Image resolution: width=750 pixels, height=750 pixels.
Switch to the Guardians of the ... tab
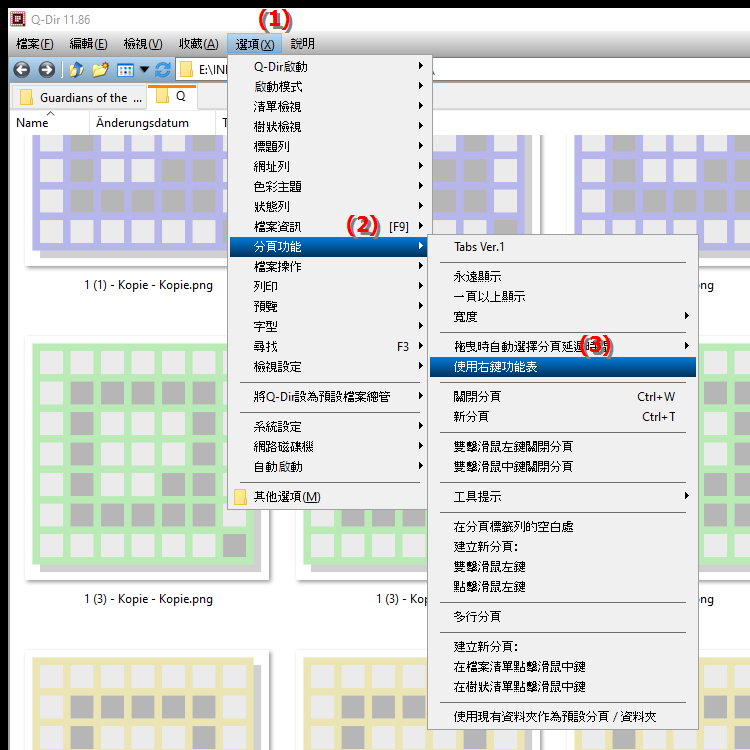(79, 98)
